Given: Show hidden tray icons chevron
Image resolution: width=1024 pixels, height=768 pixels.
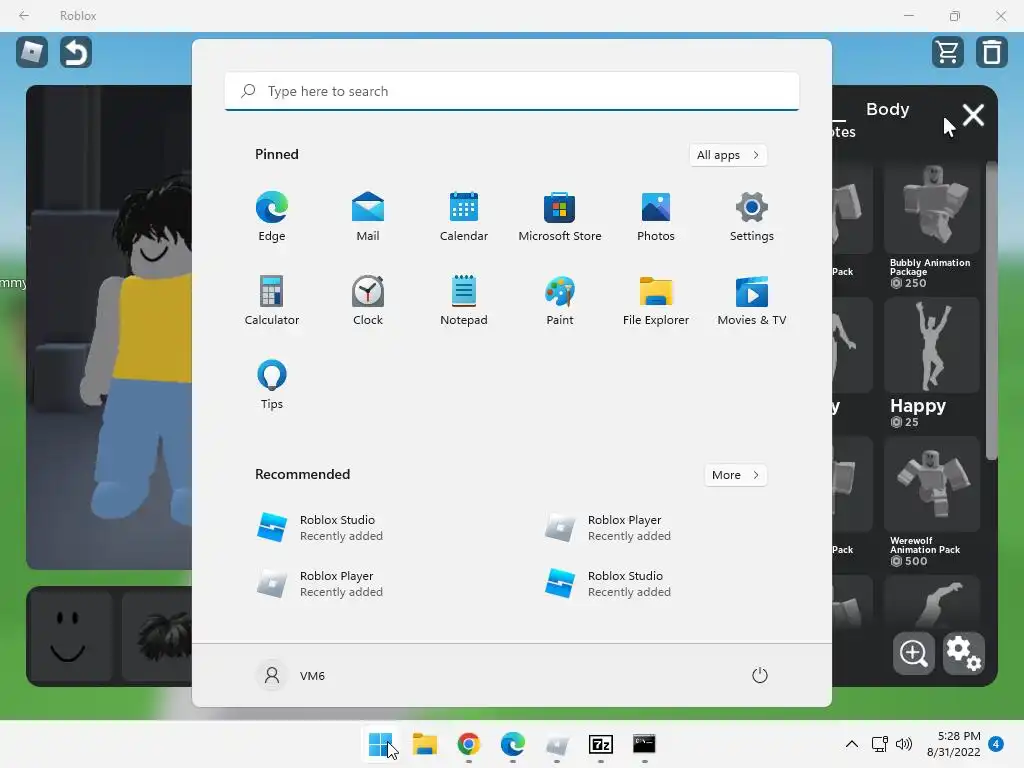Looking at the screenshot, I should pos(852,744).
